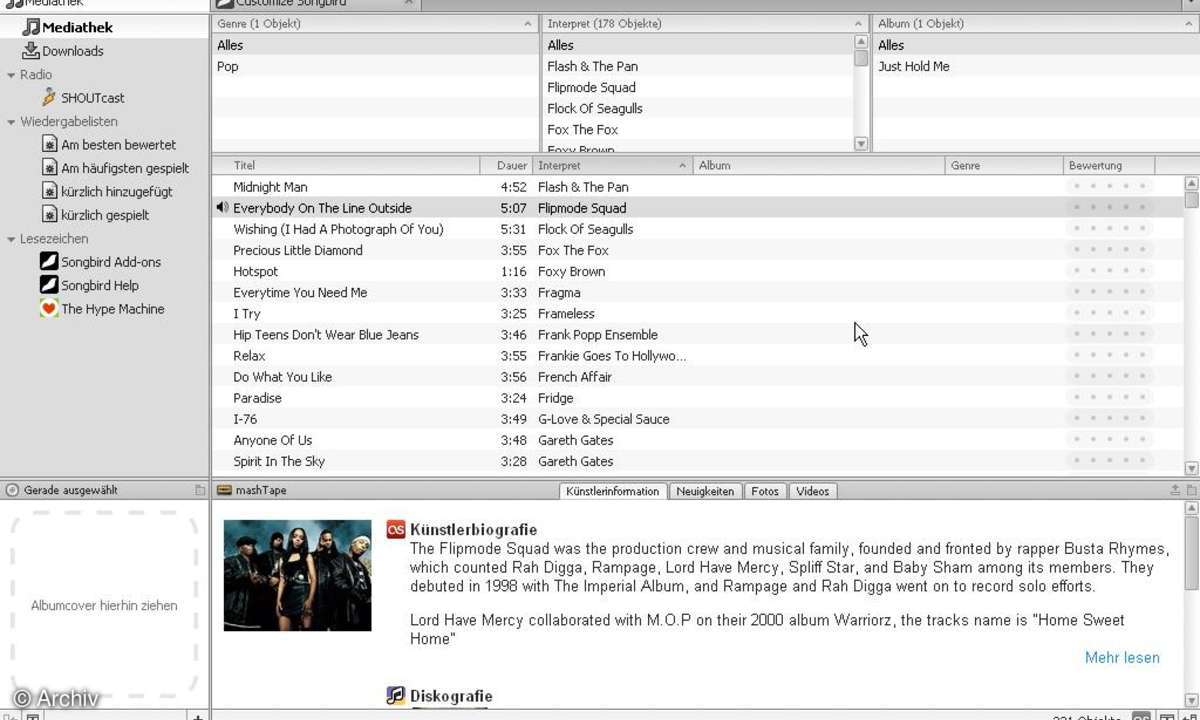Open the Songbird Help bookmark icon
Image resolution: width=1200 pixels, height=720 pixels.
49,285
